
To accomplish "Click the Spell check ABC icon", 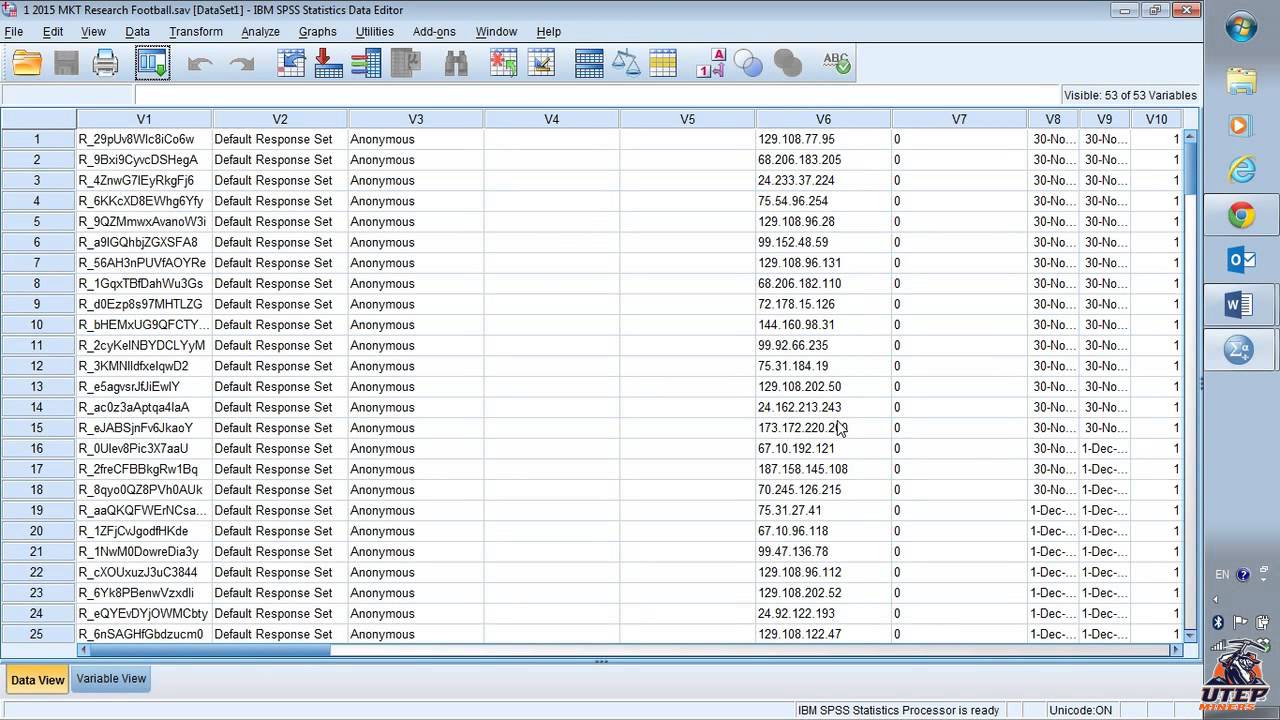I will pos(836,63).
